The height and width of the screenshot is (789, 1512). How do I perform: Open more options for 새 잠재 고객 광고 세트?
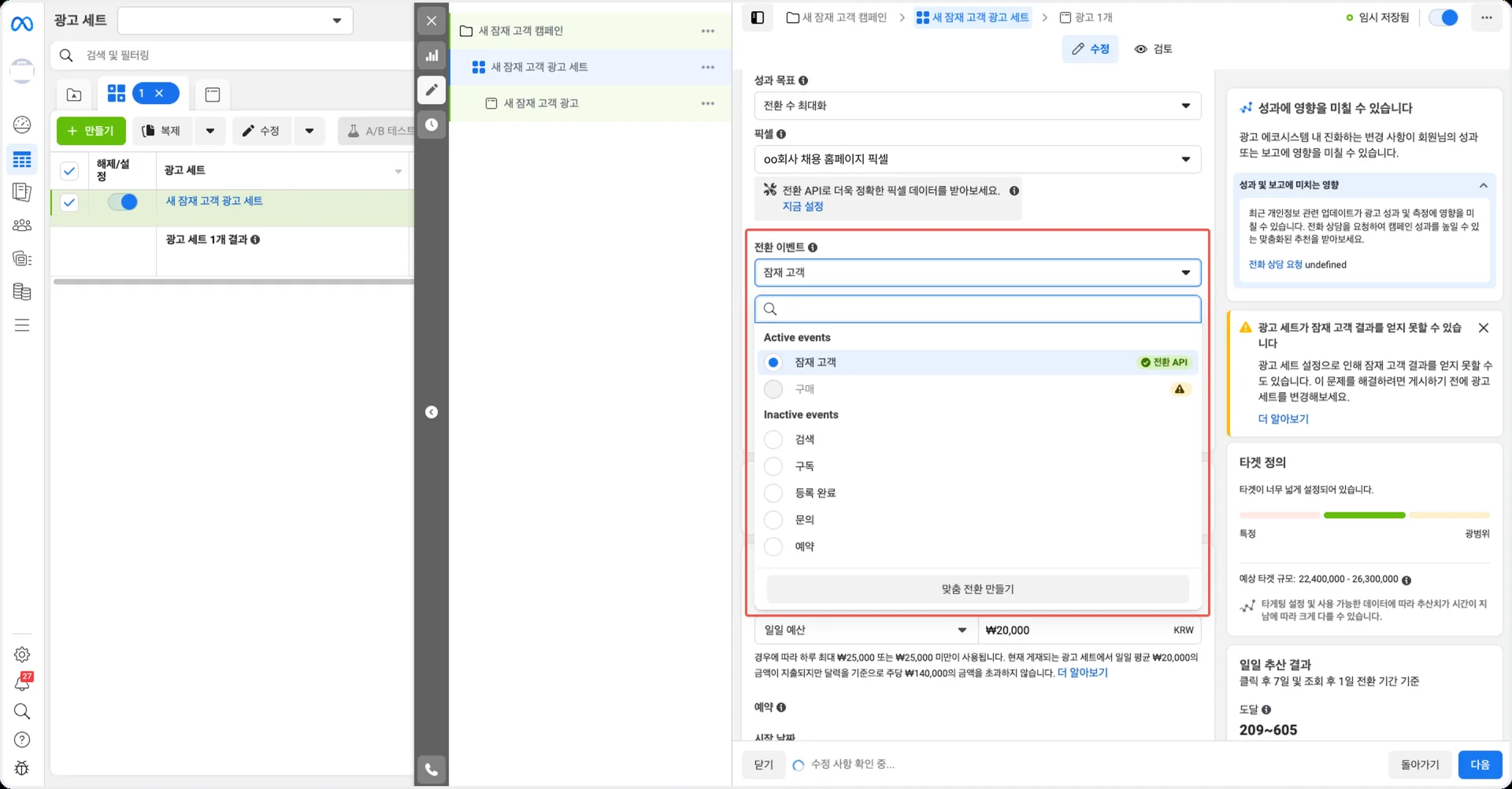pos(708,67)
